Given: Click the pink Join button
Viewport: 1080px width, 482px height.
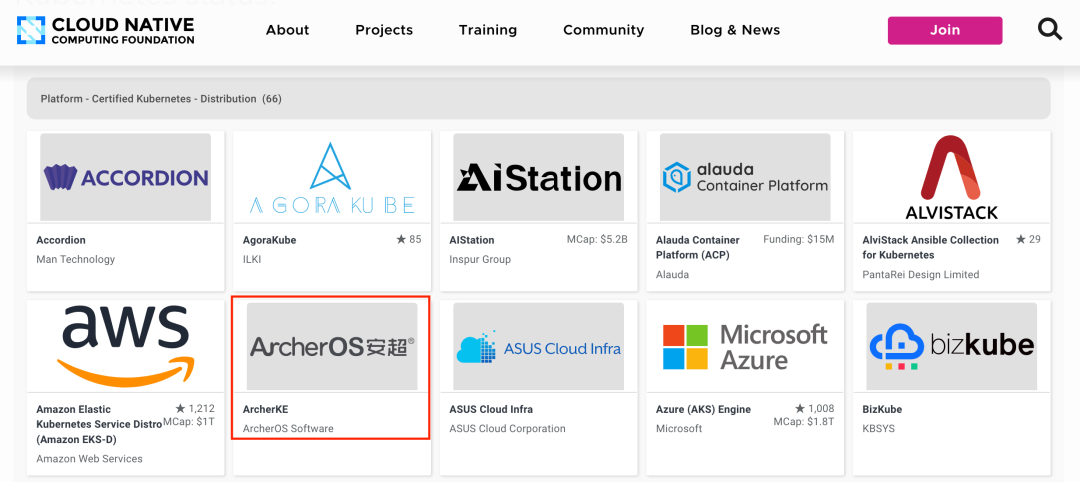Looking at the screenshot, I should (x=945, y=30).
